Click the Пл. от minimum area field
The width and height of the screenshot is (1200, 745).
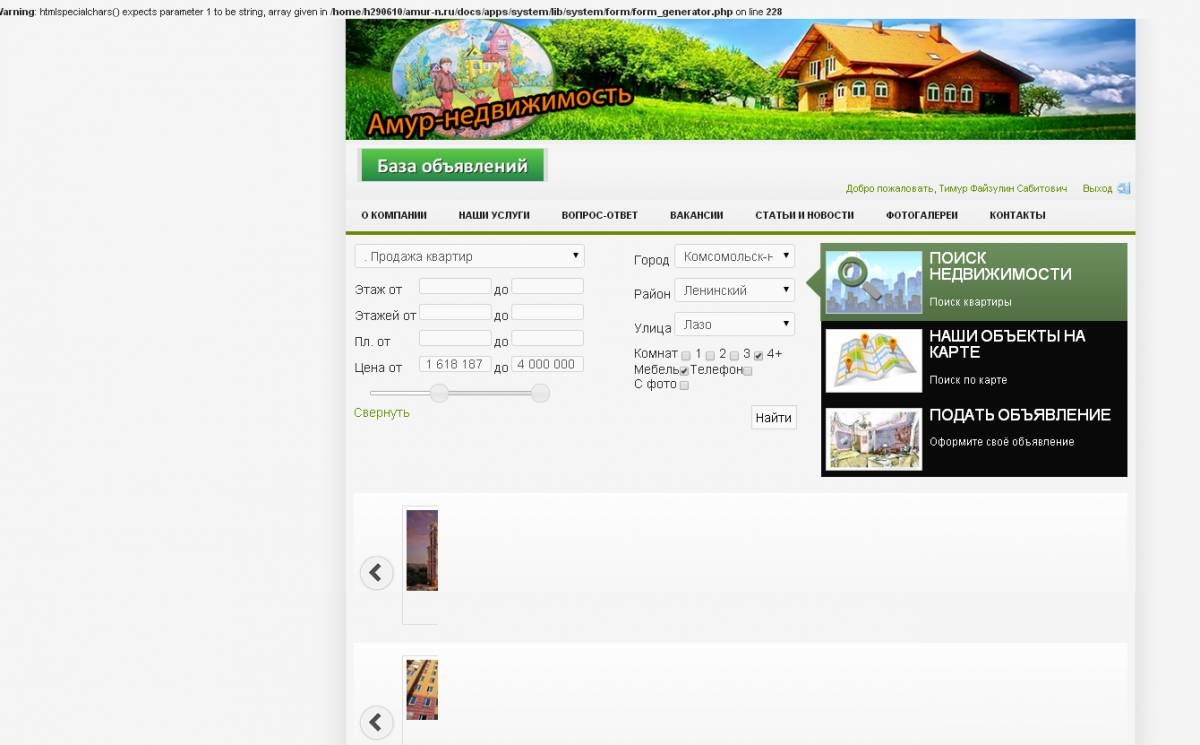(455, 338)
